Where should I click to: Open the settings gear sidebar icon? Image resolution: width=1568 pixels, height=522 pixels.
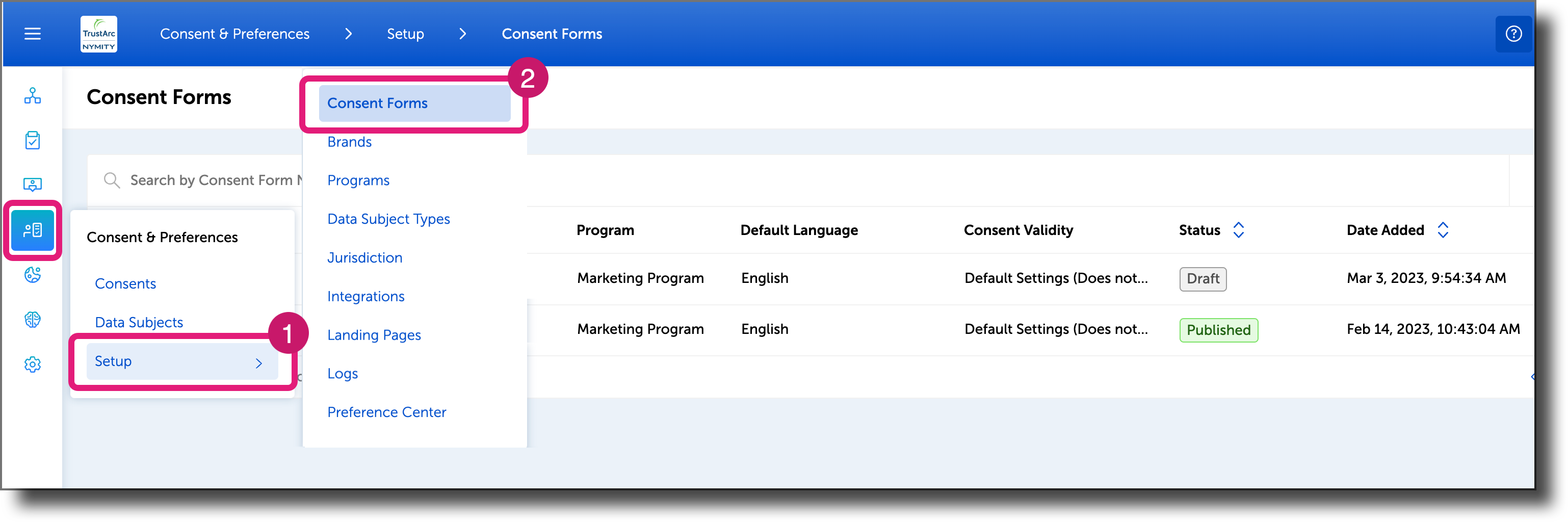click(32, 364)
